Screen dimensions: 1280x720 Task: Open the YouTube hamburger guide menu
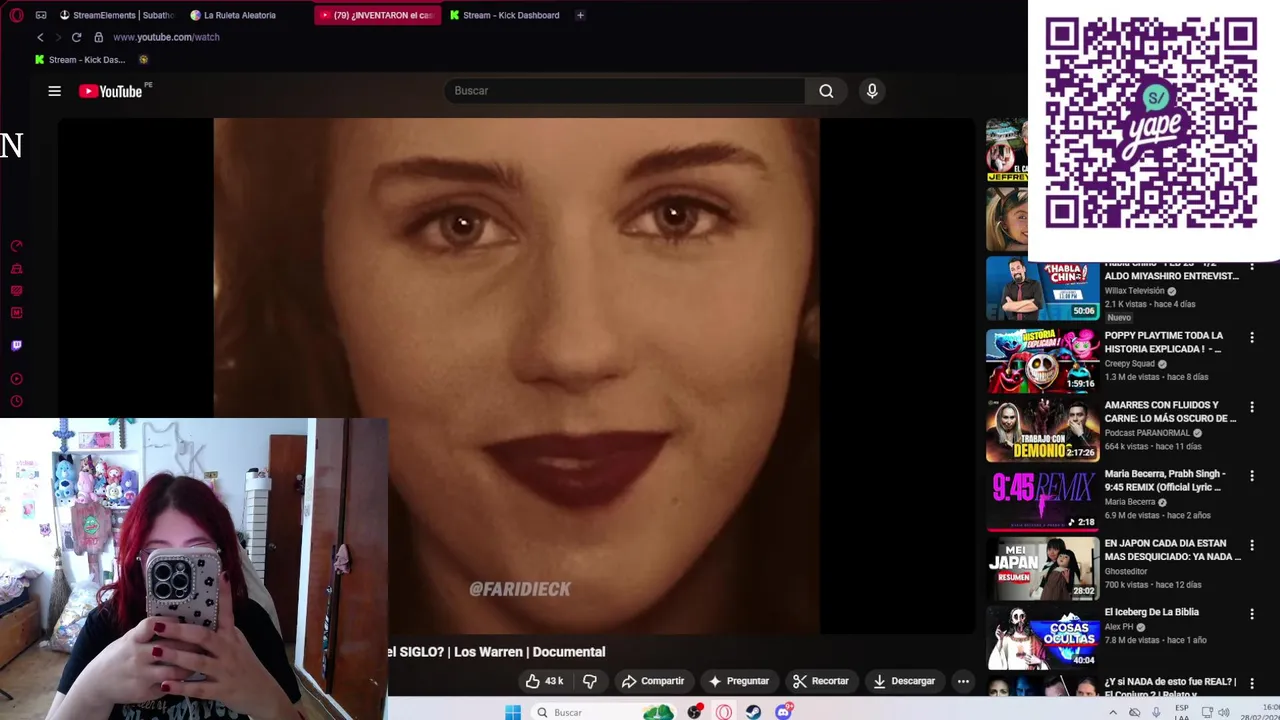pyautogui.click(x=55, y=91)
